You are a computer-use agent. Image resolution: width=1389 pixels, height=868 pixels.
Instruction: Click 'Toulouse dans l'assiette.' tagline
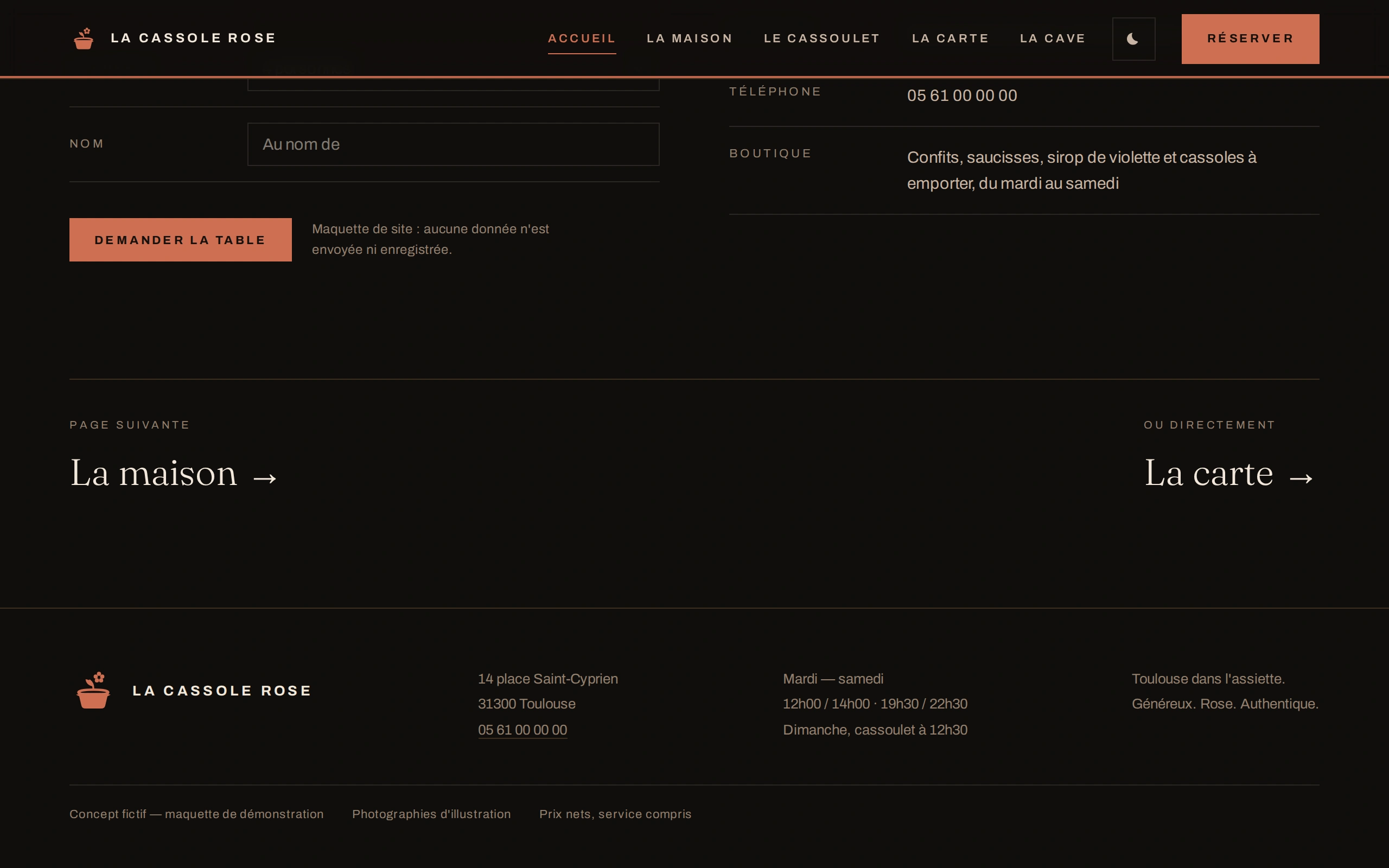[1208, 679]
